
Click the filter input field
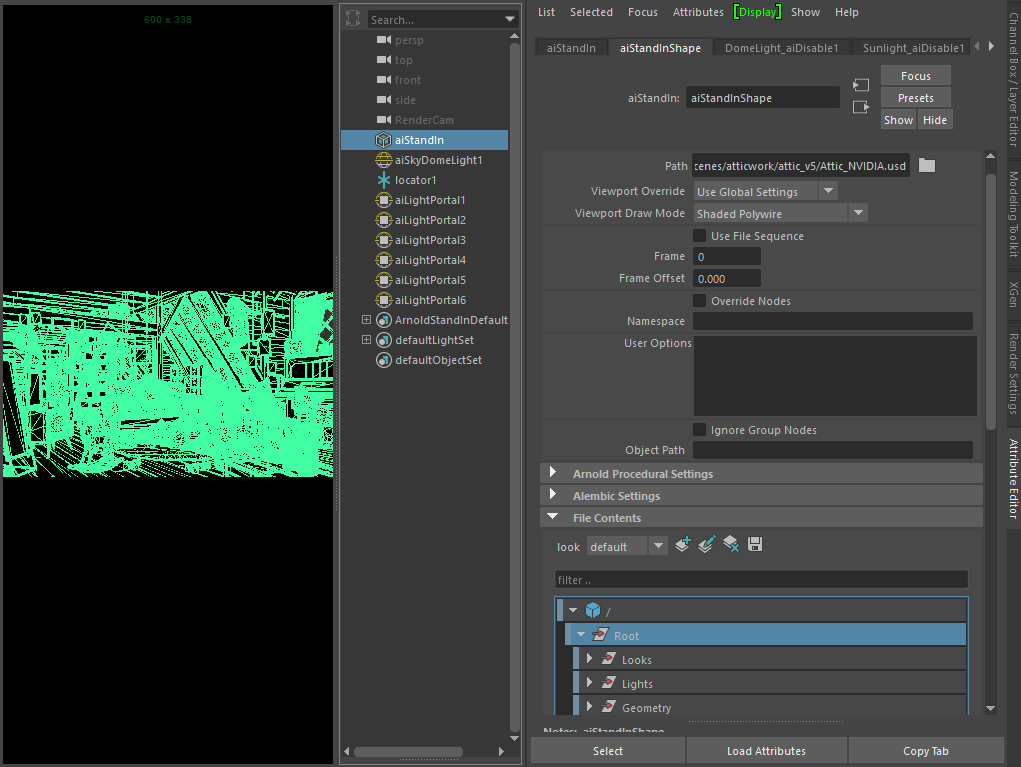761,580
